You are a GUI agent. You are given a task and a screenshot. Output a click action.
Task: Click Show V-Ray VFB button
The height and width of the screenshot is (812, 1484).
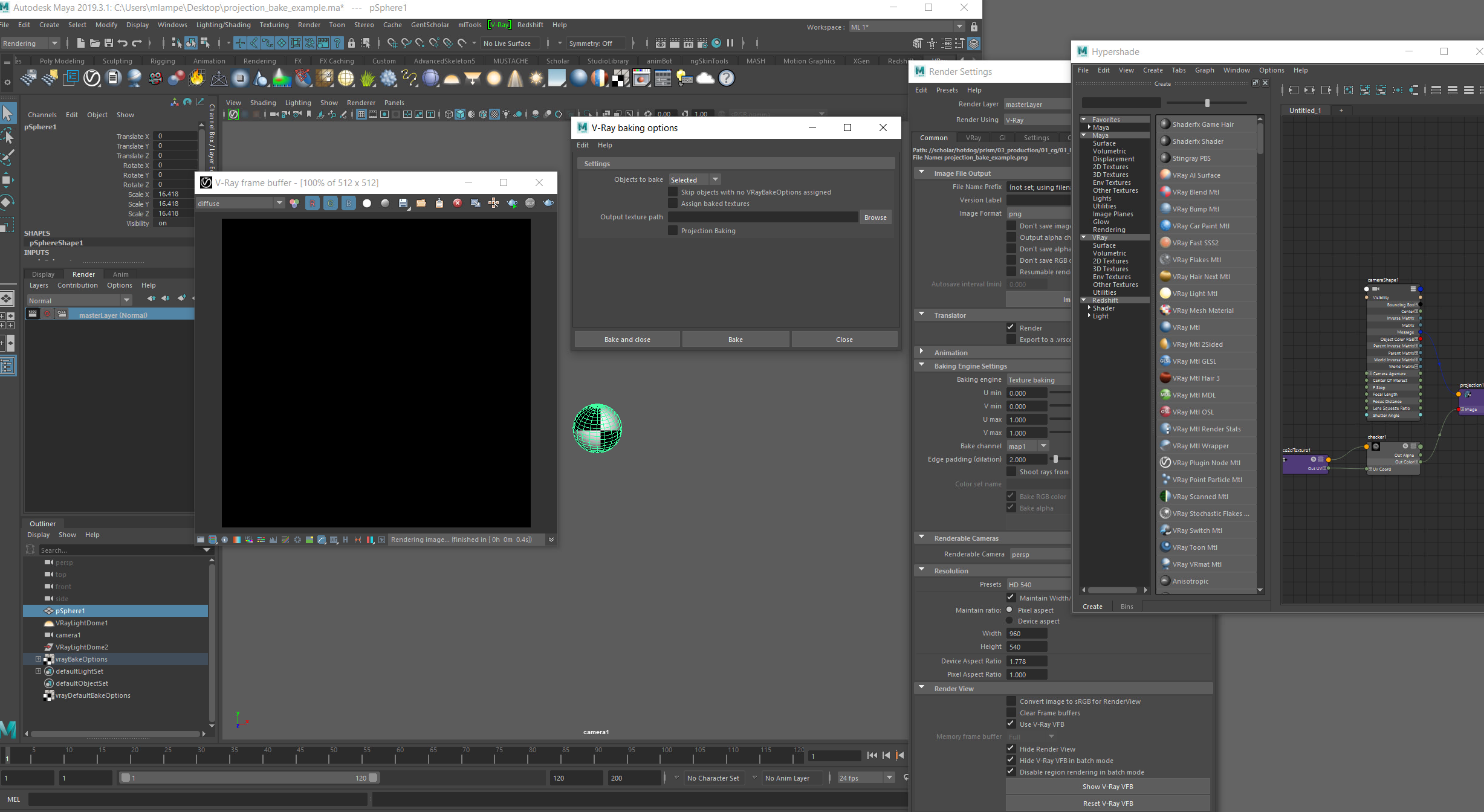(1107, 787)
